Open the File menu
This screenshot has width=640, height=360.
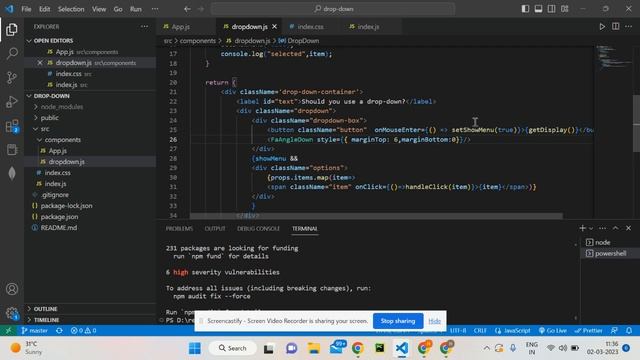click(x=26, y=9)
